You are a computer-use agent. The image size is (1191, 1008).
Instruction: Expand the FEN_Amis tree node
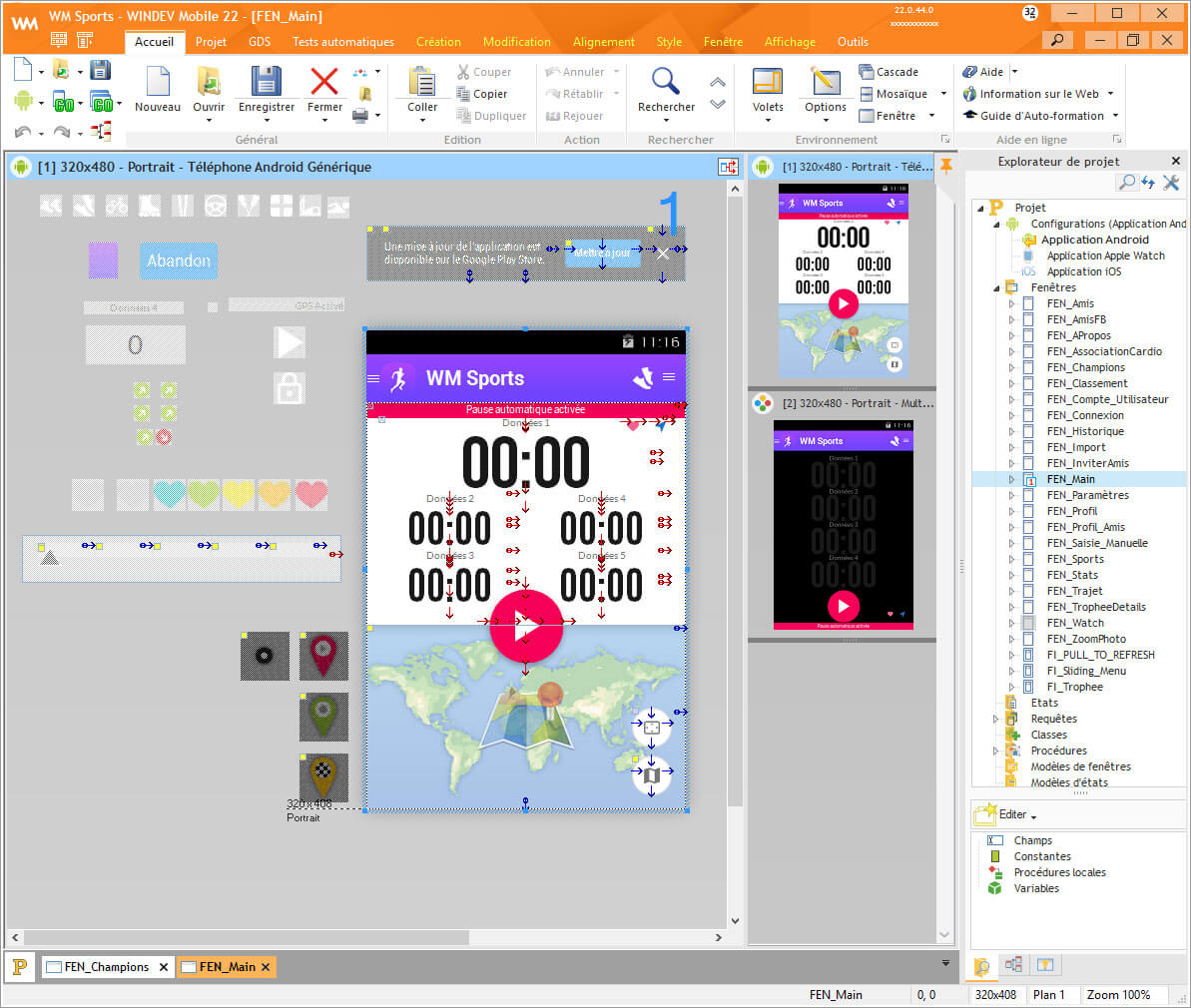click(x=1011, y=303)
